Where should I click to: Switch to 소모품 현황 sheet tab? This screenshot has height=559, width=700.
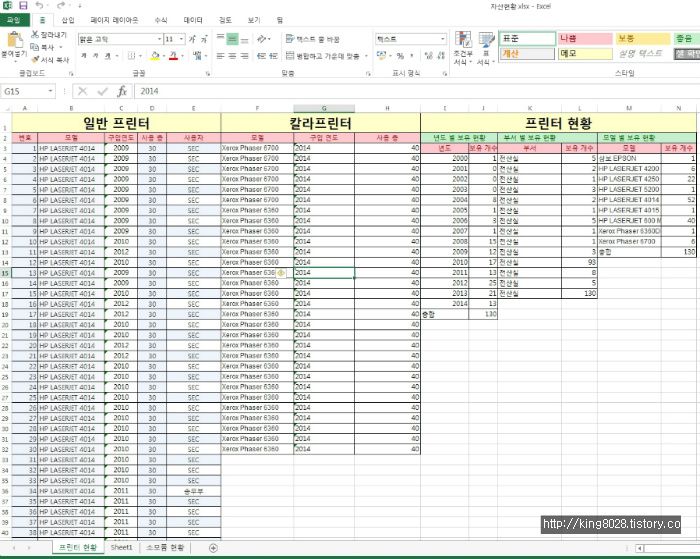point(165,547)
